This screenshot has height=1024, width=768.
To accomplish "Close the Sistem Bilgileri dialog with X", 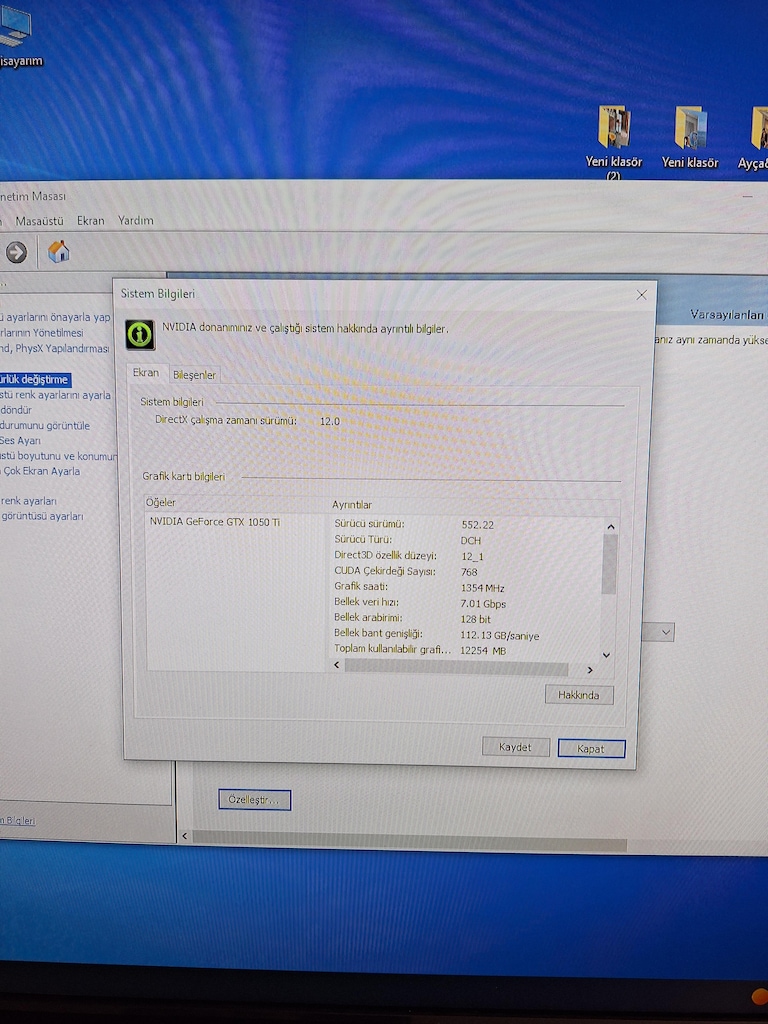I will click(x=641, y=295).
